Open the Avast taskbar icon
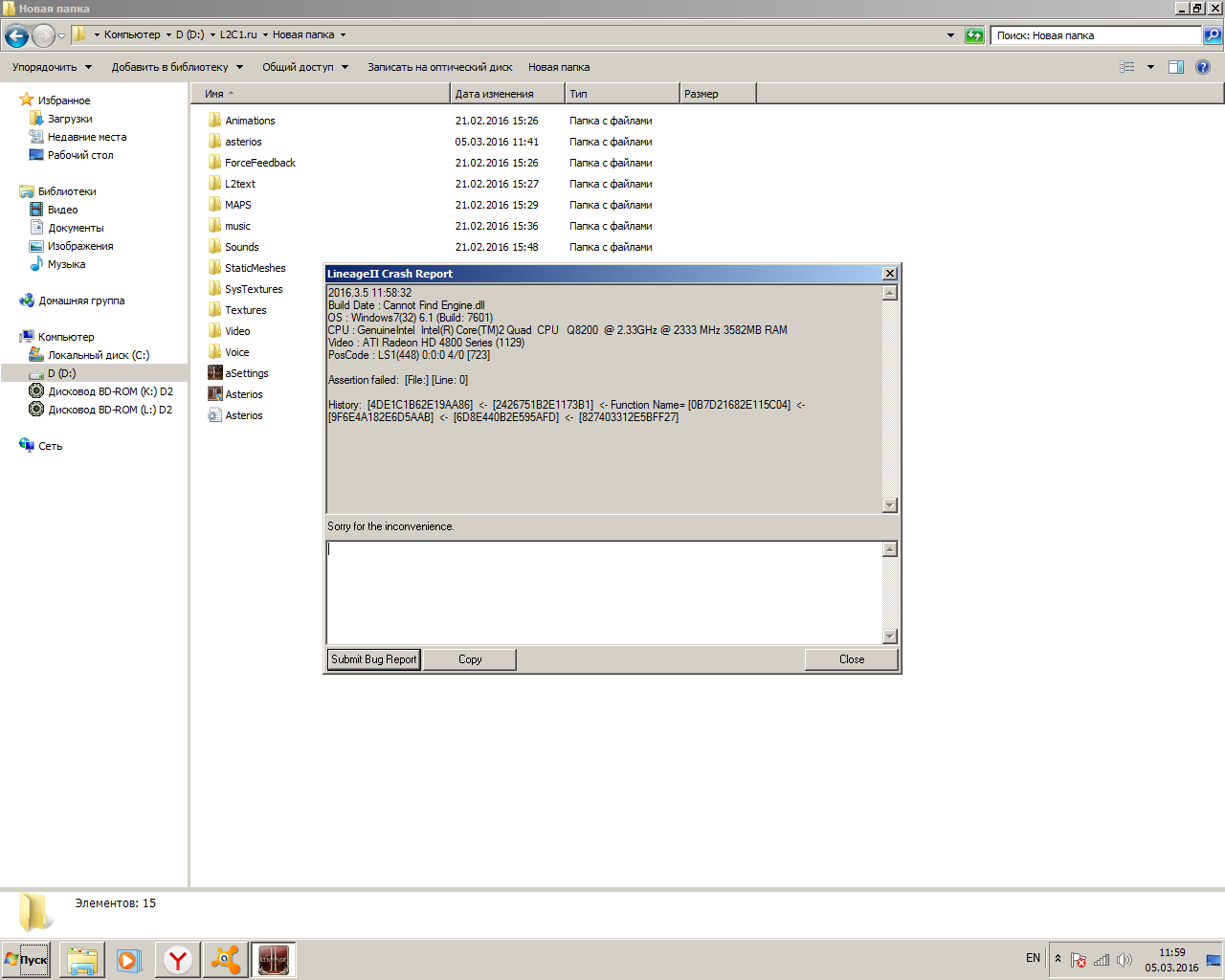Screen dimensions: 1225x980 (x=226, y=960)
